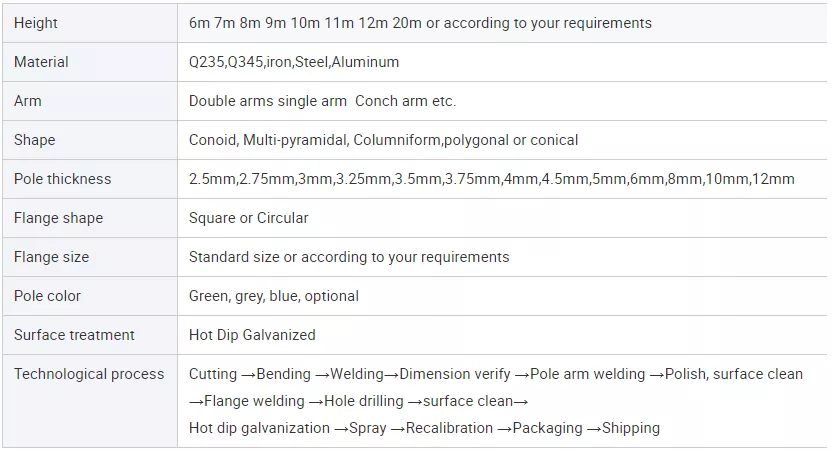
Task: Click the Technological process label
Action: click(89, 374)
